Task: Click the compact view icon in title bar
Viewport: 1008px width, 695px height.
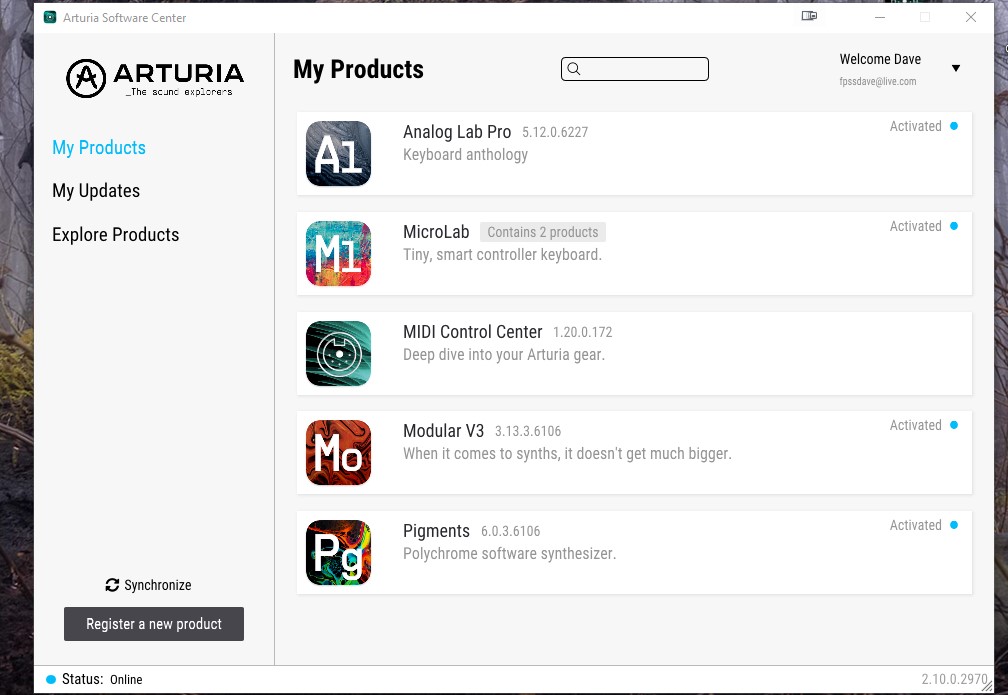Action: click(x=809, y=16)
